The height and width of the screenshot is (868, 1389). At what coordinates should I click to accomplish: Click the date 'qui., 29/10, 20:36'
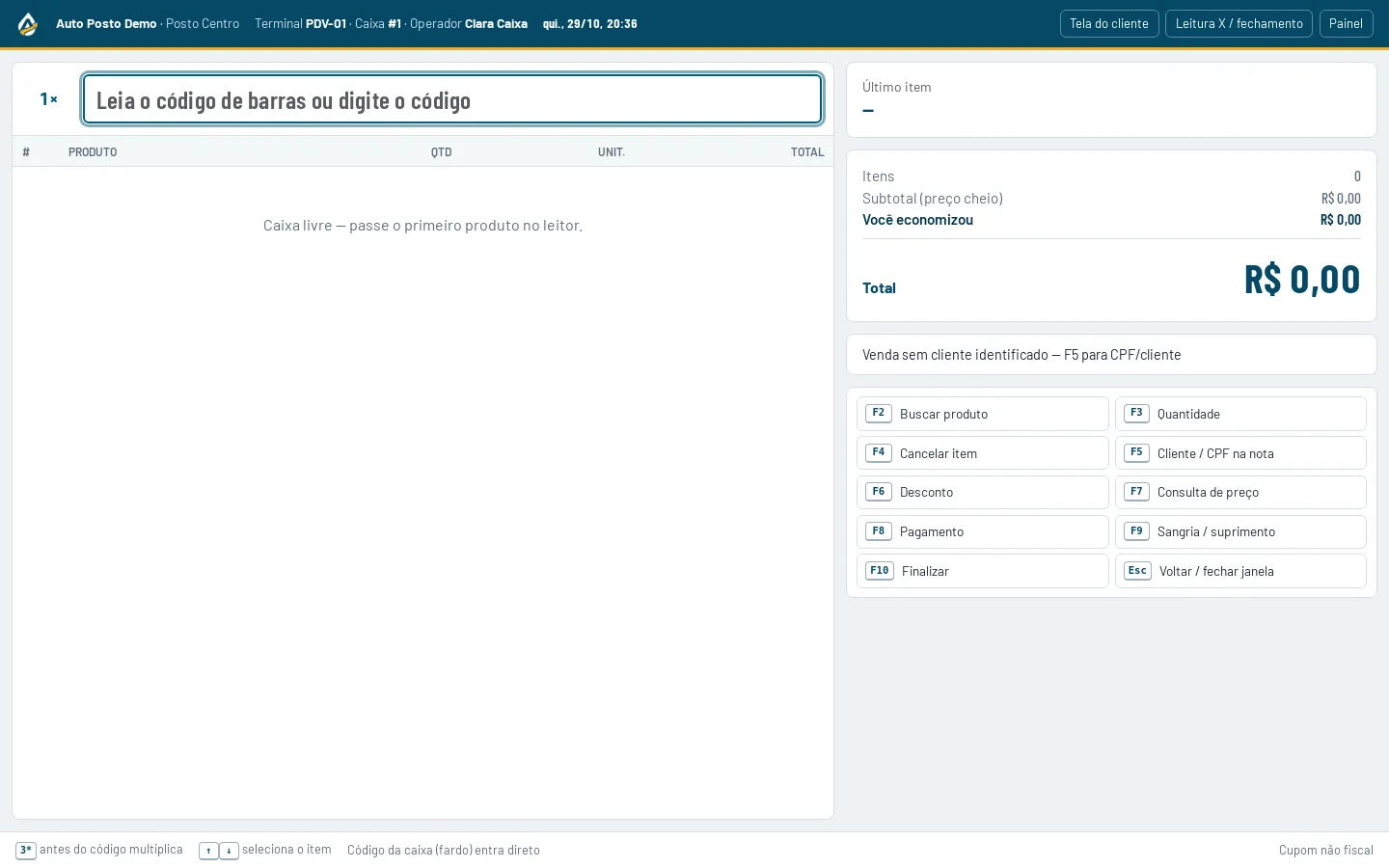click(x=590, y=24)
